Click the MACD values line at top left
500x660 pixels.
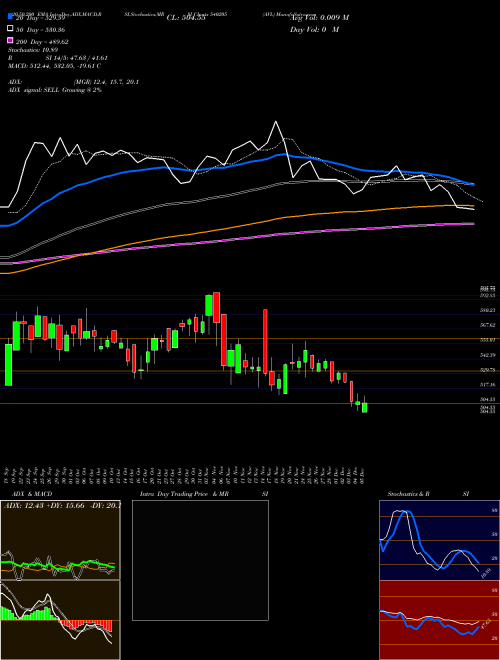pyautogui.click(x=54, y=66)
